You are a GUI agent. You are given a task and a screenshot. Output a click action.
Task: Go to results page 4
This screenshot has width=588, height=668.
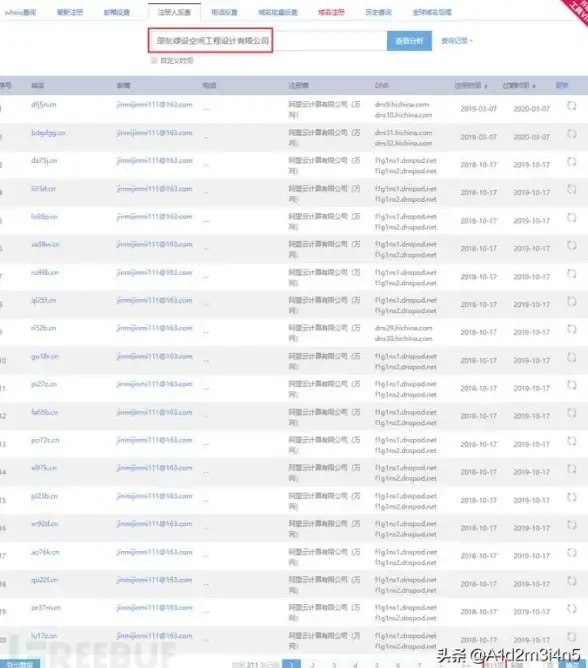(355, 665)
